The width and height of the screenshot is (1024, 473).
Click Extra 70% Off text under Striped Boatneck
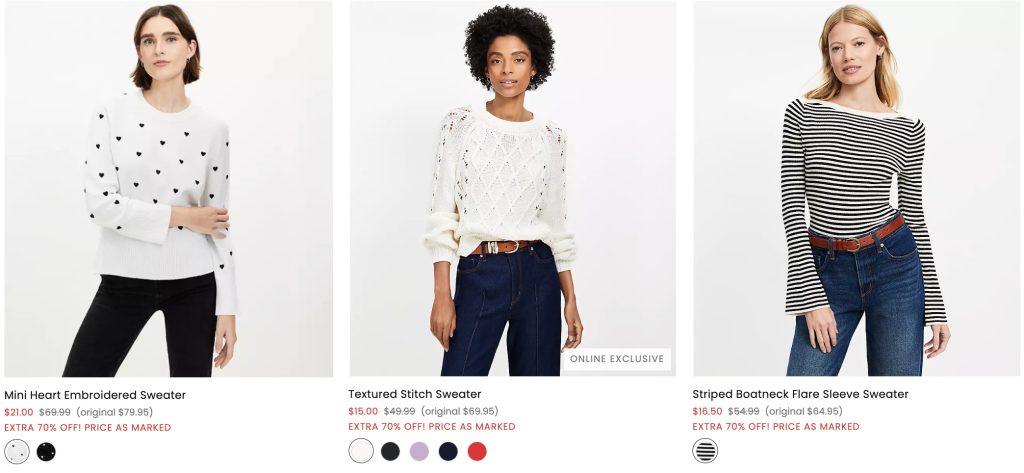click(776, 427)
